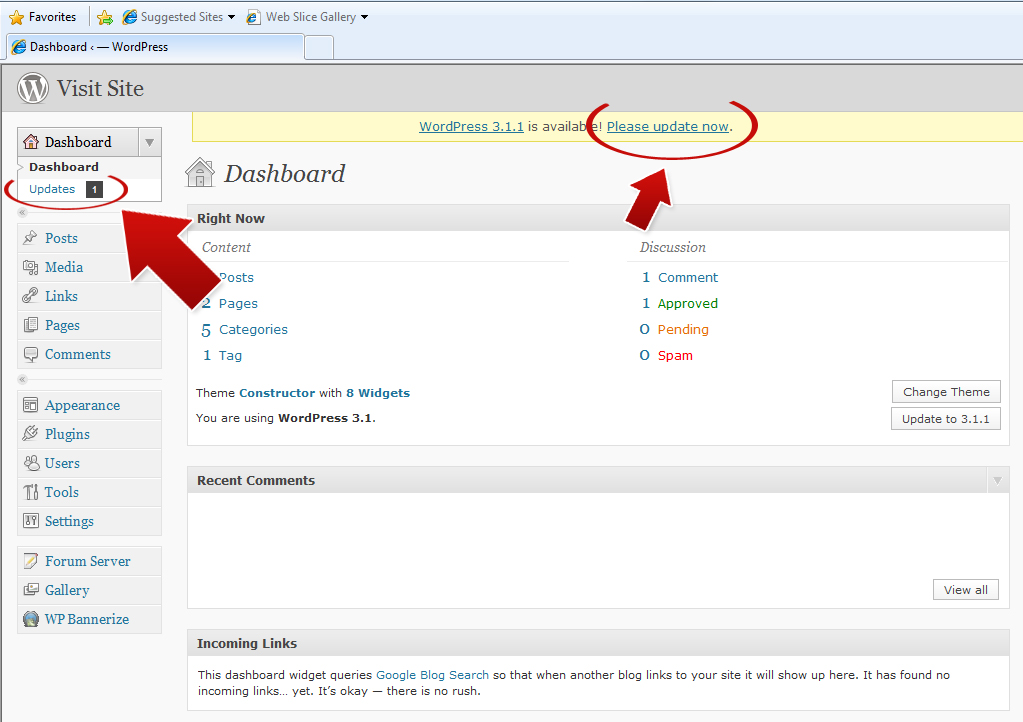
Task: Click the Favorites star icon
Action: pyautogui.click(x=16, y=17)
